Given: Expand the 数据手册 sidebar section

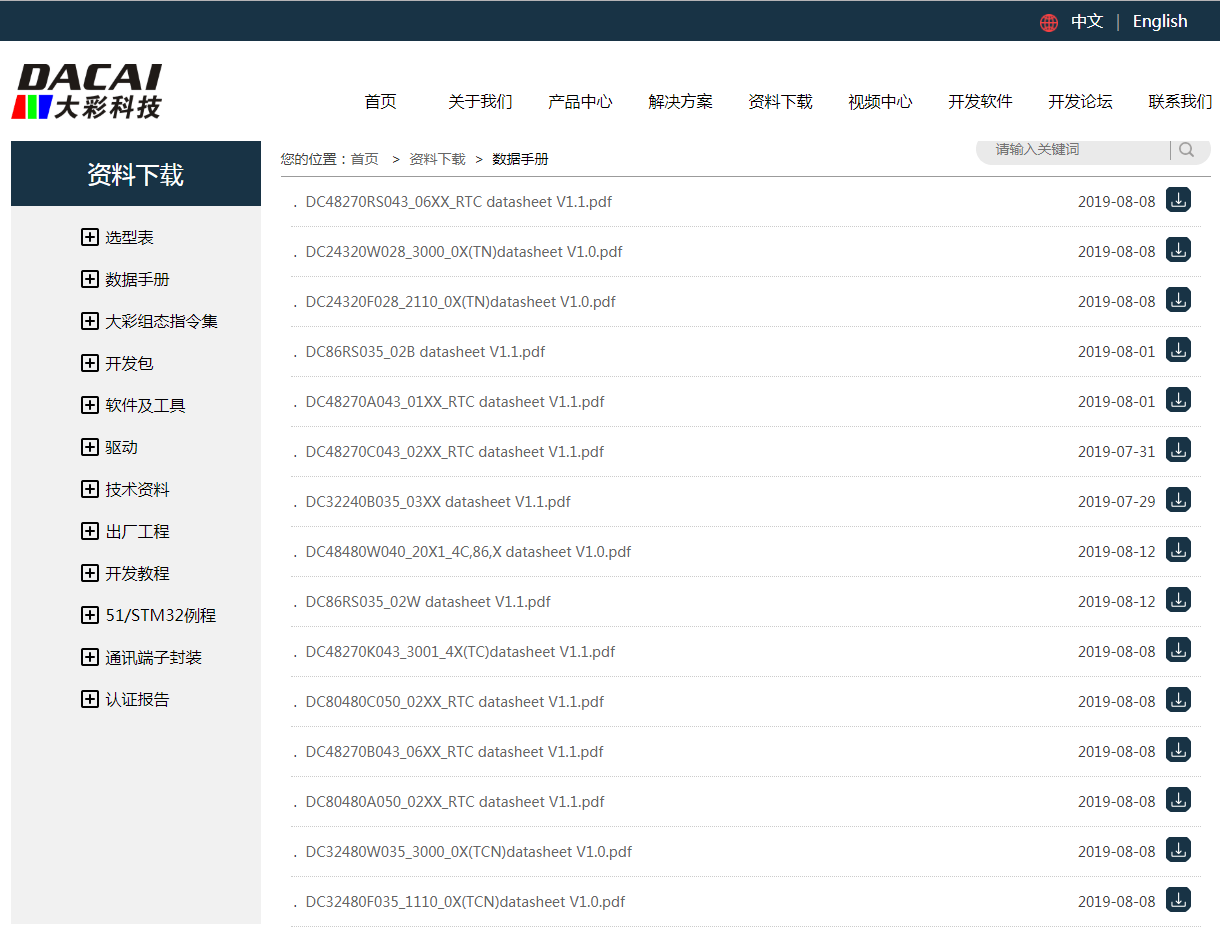Looking at the screenshot, I should pos(90,279).
